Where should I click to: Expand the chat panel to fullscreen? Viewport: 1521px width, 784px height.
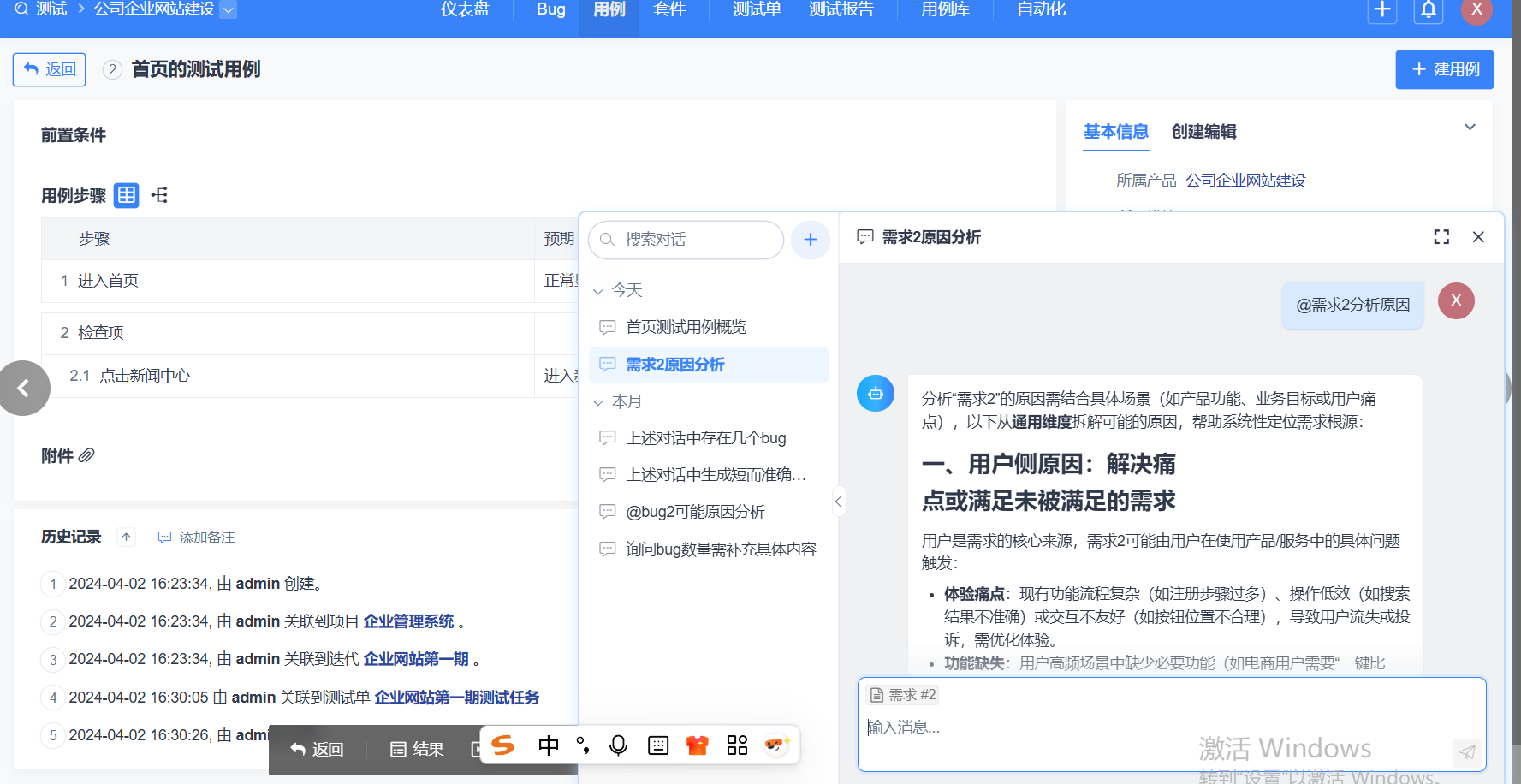[x=1441, y=237]
